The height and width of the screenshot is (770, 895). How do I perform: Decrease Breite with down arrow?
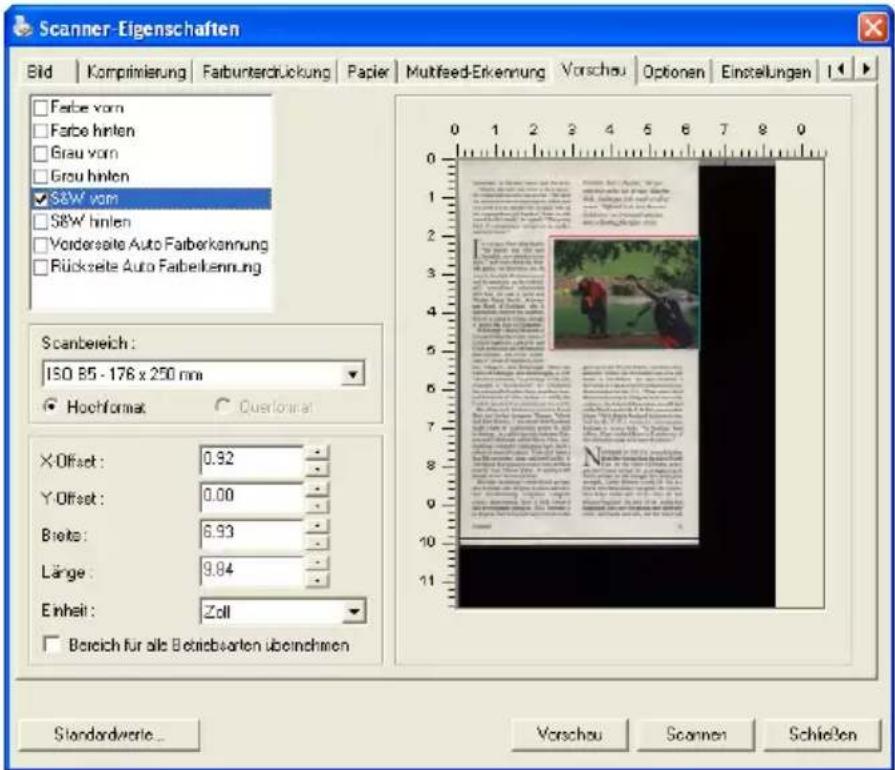[x=317, y=542]
